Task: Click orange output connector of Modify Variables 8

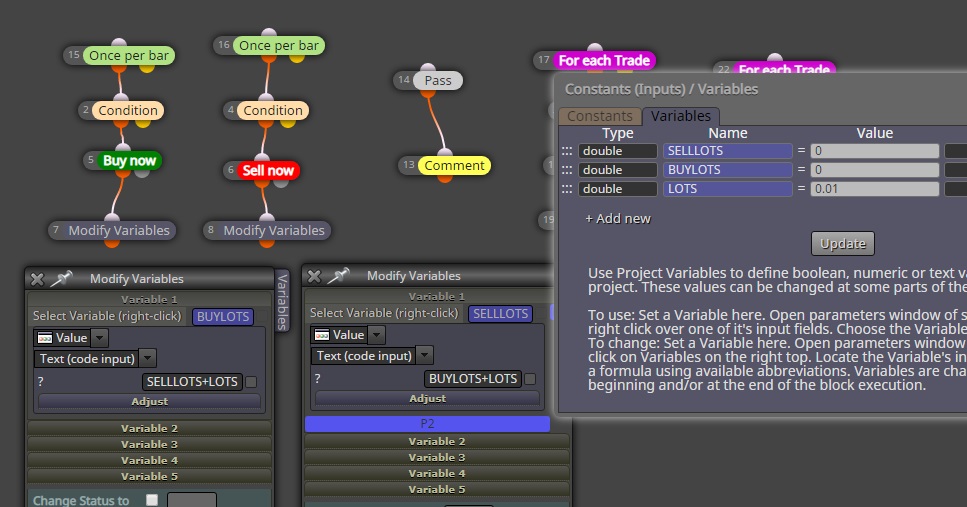Action: (266, 242)
